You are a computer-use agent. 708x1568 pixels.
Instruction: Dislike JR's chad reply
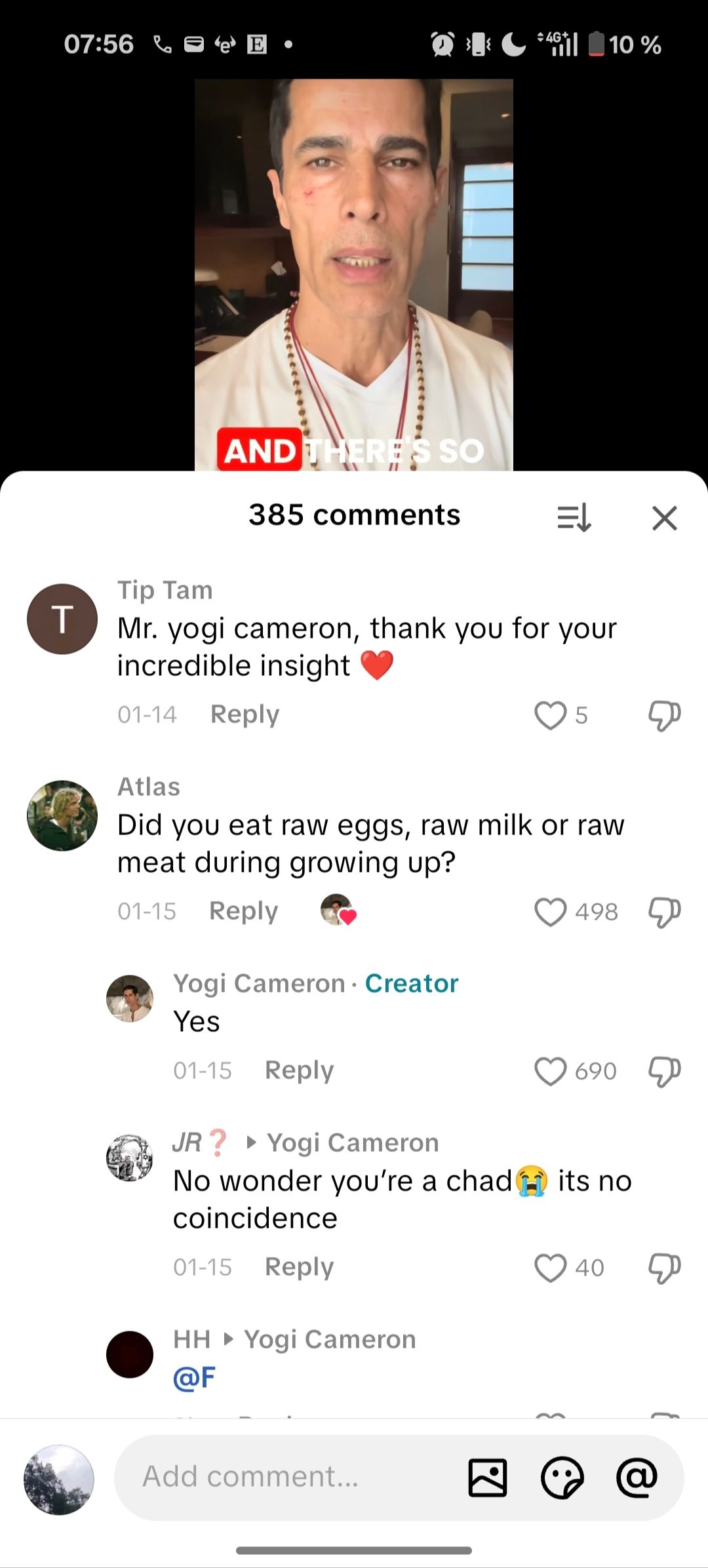(x=664, y=1268)
